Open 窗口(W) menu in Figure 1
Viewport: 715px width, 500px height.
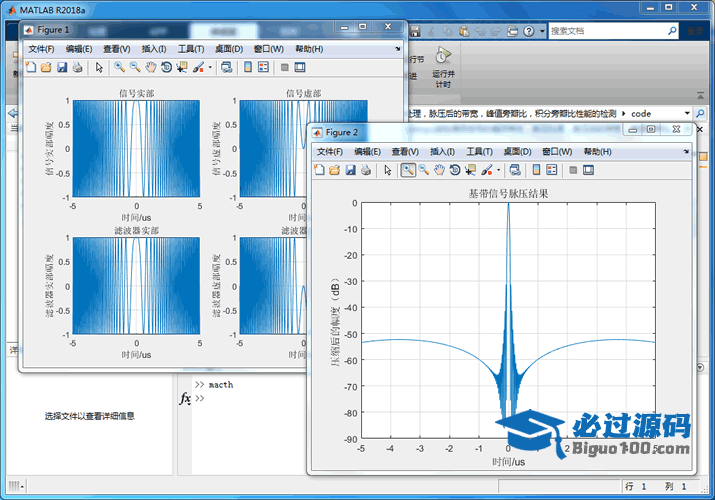[269, 49]
